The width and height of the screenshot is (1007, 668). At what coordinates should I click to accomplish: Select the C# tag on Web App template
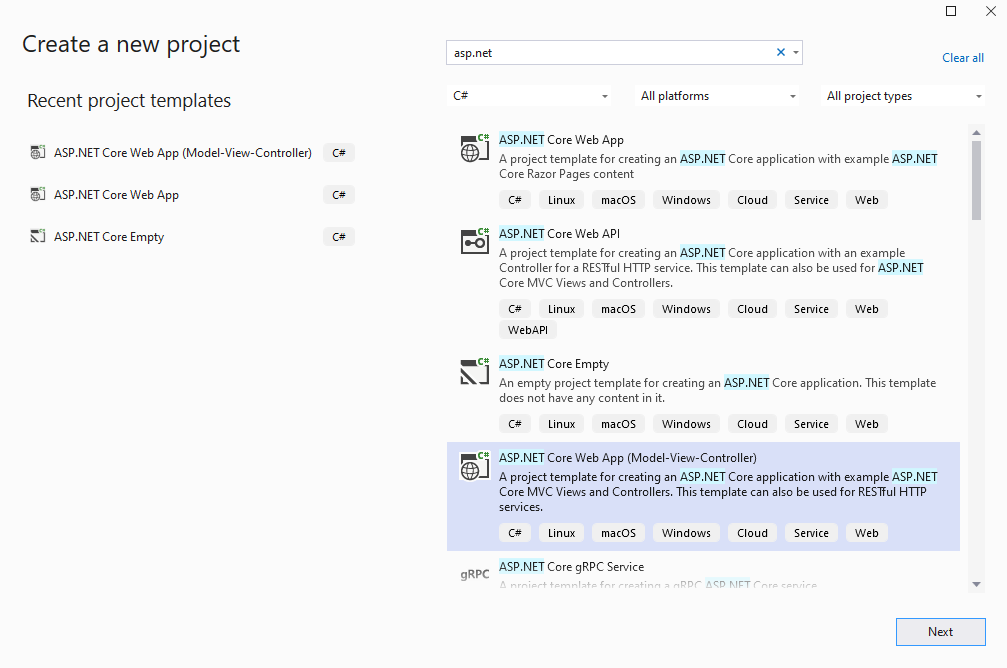(x=514, y=199)
